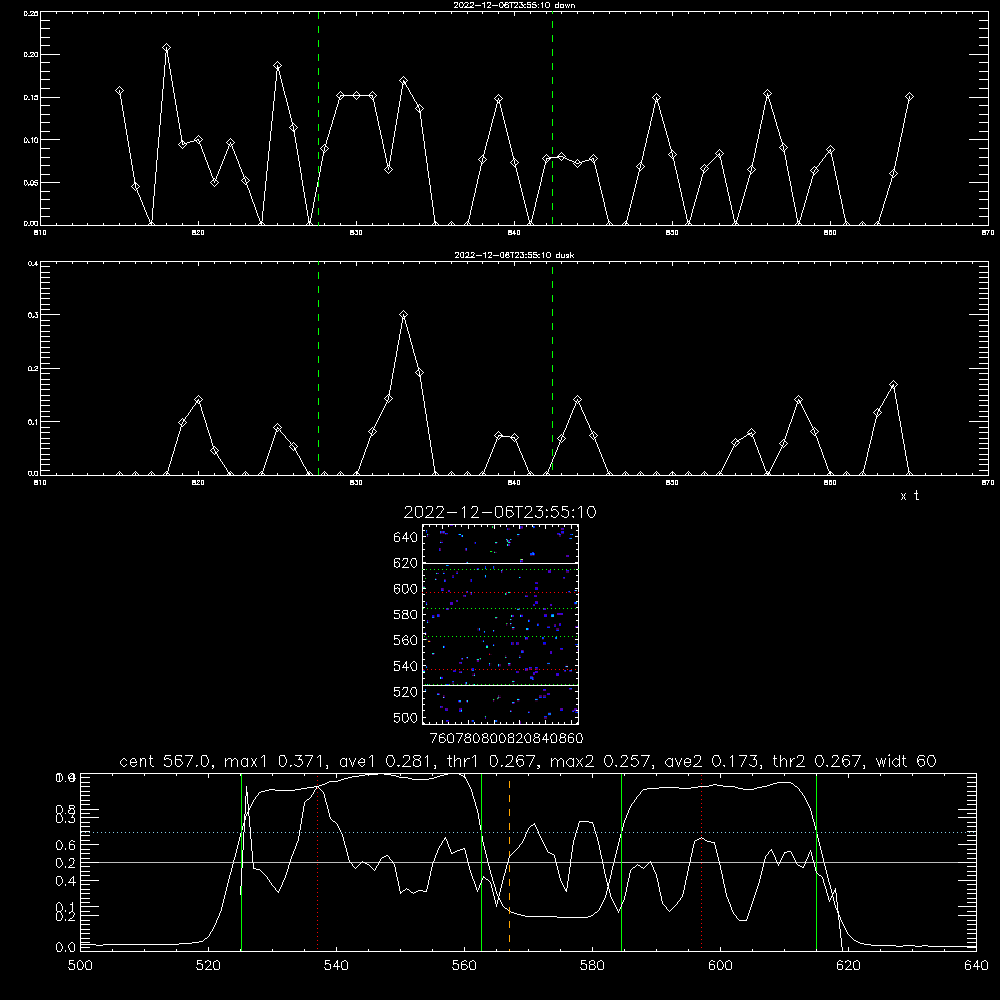Click the dusk plot green dashed line near 828

[318, 368]
